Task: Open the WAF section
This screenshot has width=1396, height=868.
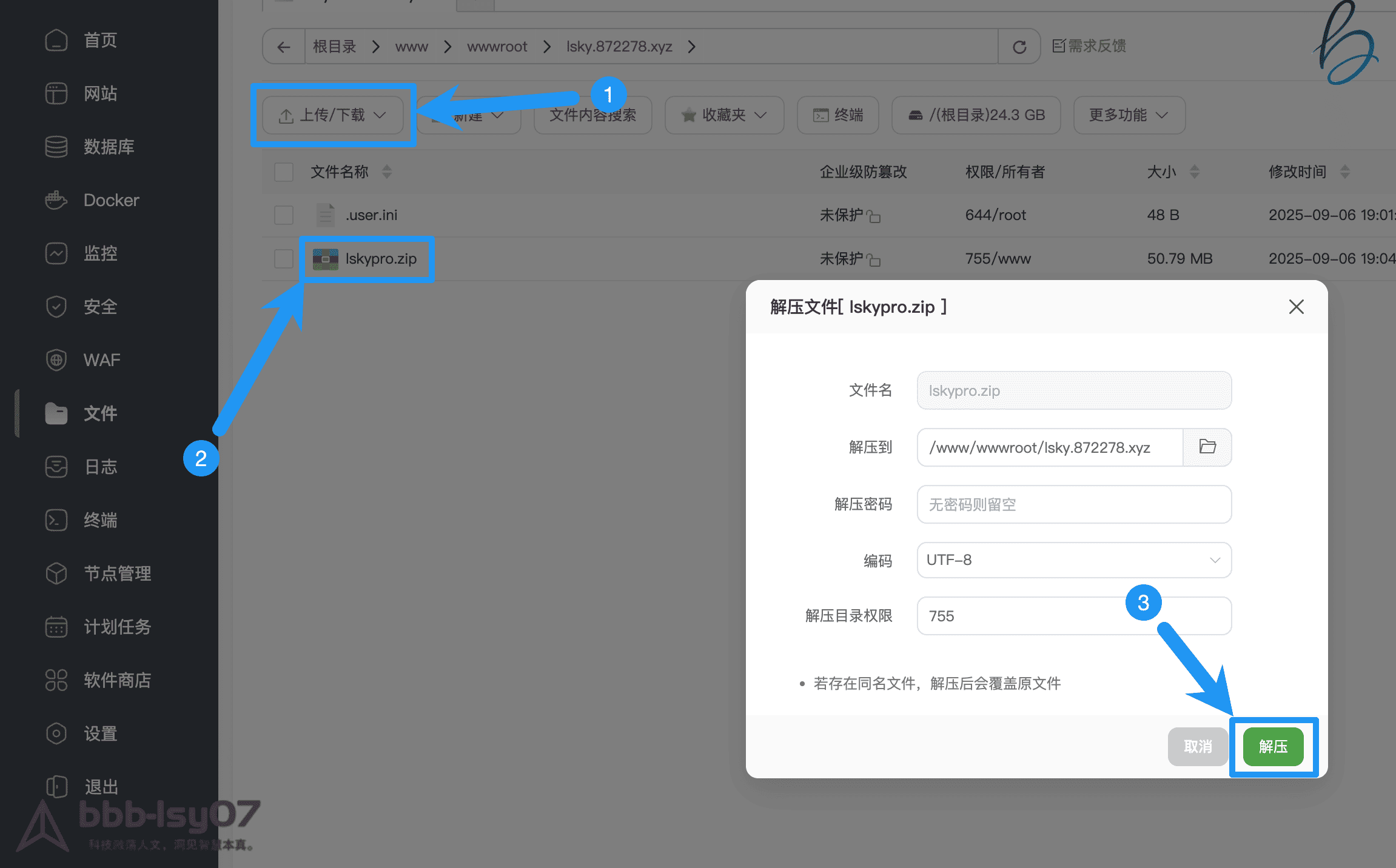Action: click(x=101, y=359)
